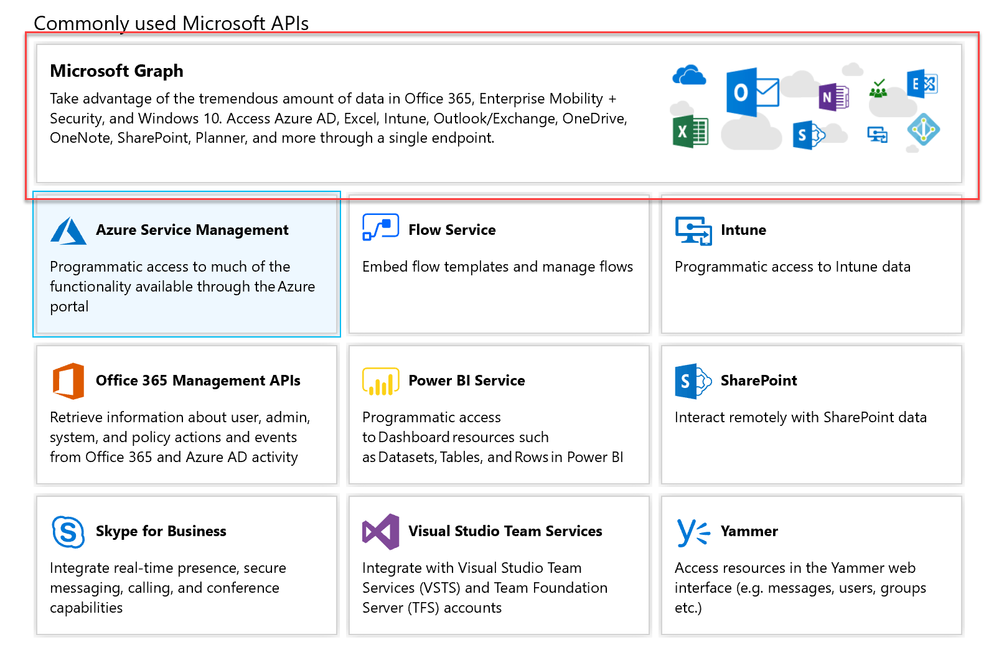This screenshot has height=649, width=999.
Task: Click the 'Commonly used Microsoft APIs' heading
Action: click(x=171, y=23)
